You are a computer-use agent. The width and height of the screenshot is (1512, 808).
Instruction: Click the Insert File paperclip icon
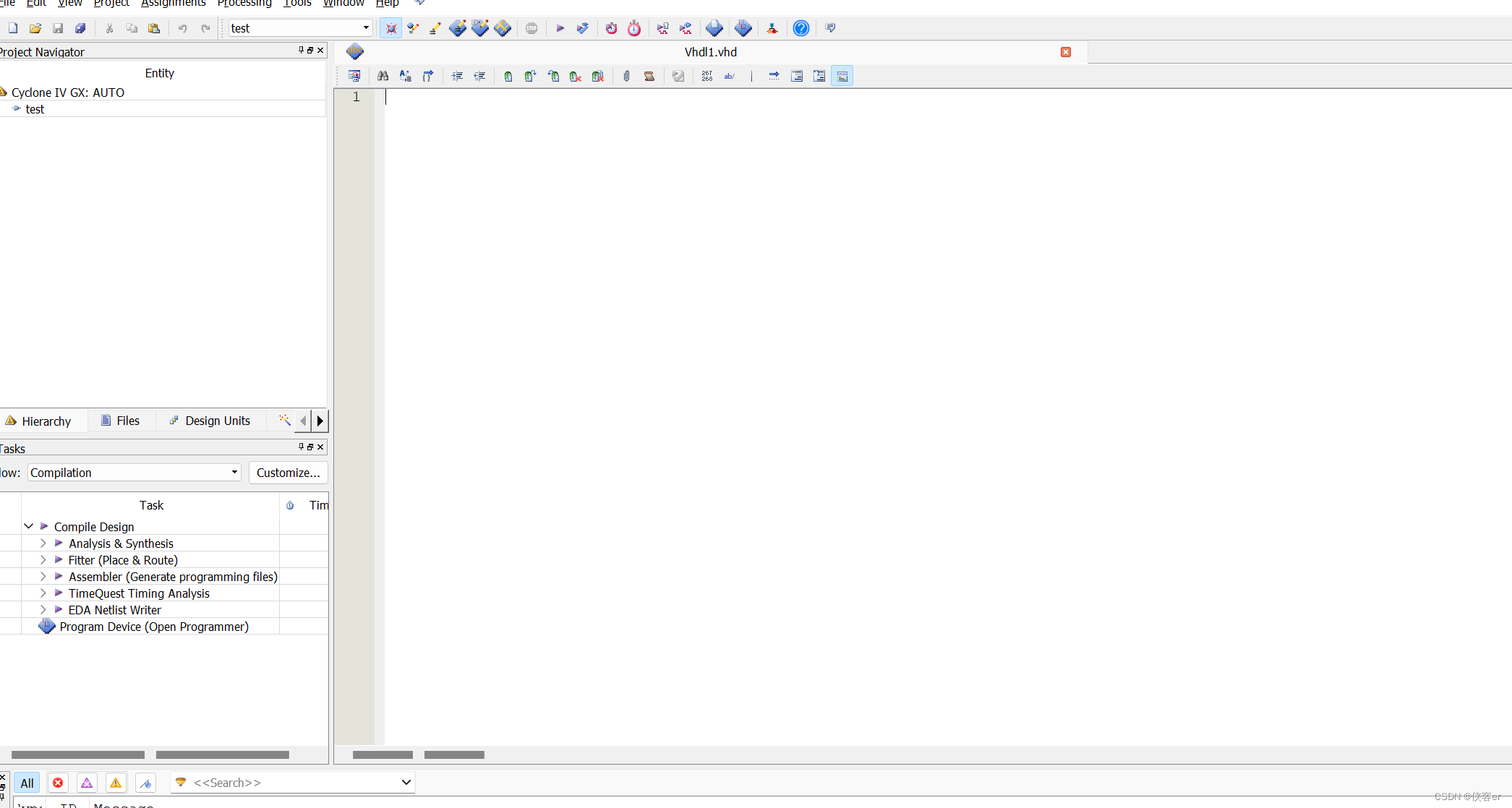pyautogui.click(x=627, y=76)
